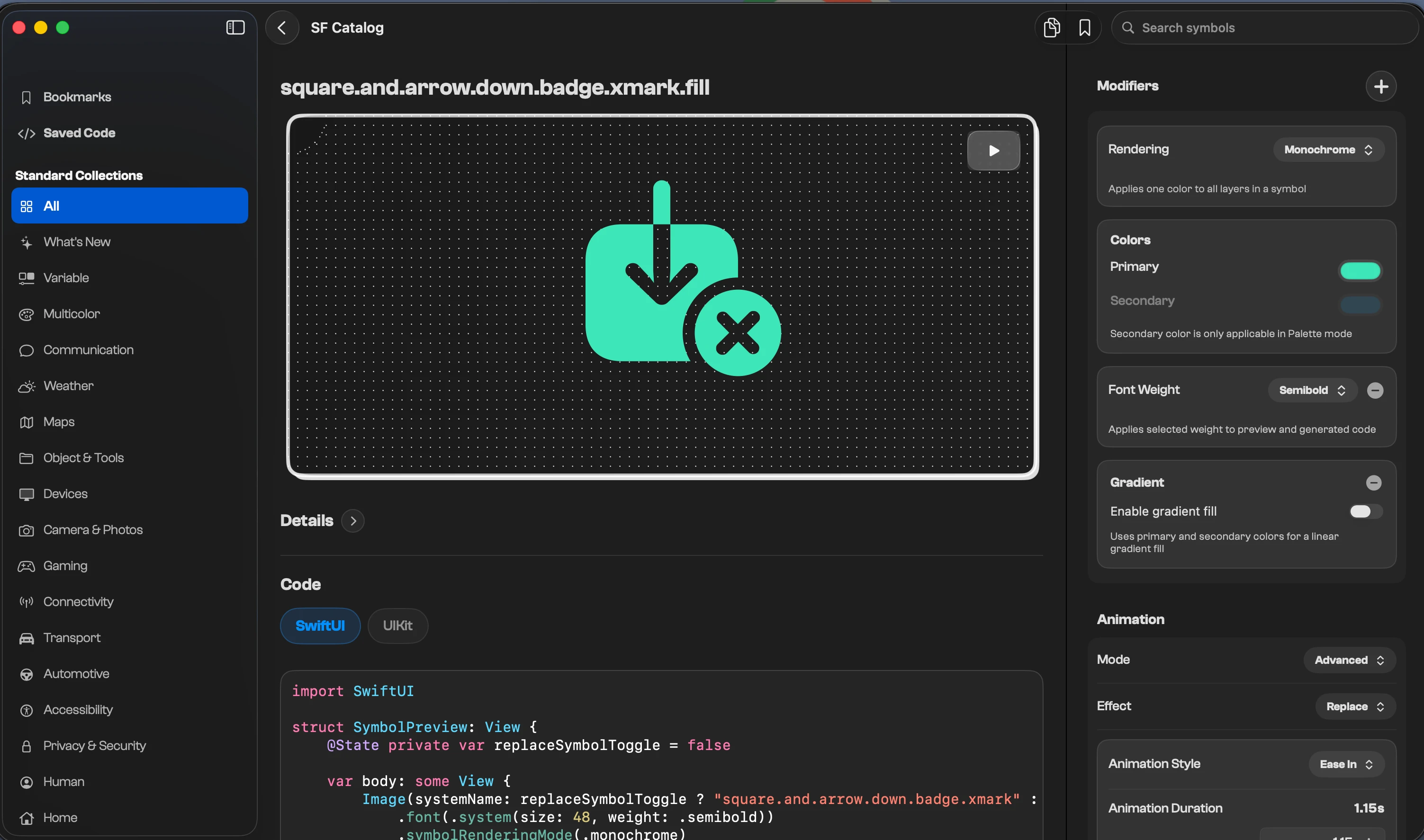Open the Rendering Monochrome dropdown
The image size is (1424, 840).
[1328, 150]
